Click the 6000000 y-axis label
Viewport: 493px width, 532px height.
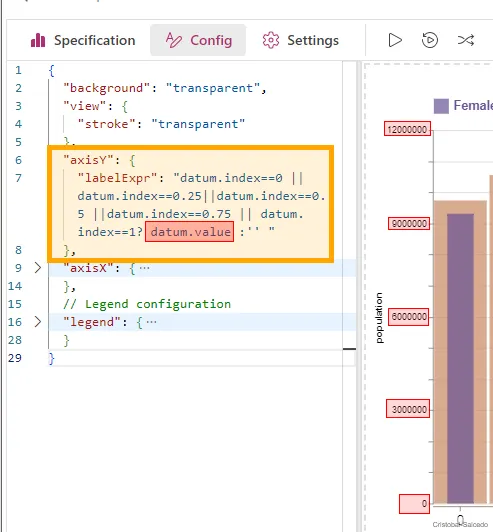coord(409,317)
